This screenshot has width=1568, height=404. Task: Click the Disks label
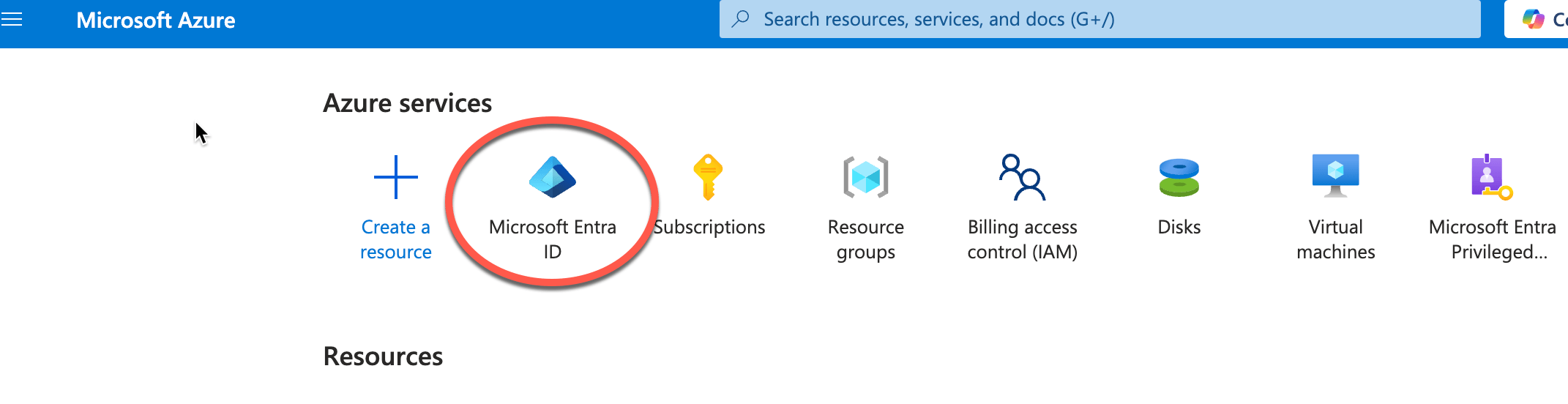click(x=1179, y=227)
